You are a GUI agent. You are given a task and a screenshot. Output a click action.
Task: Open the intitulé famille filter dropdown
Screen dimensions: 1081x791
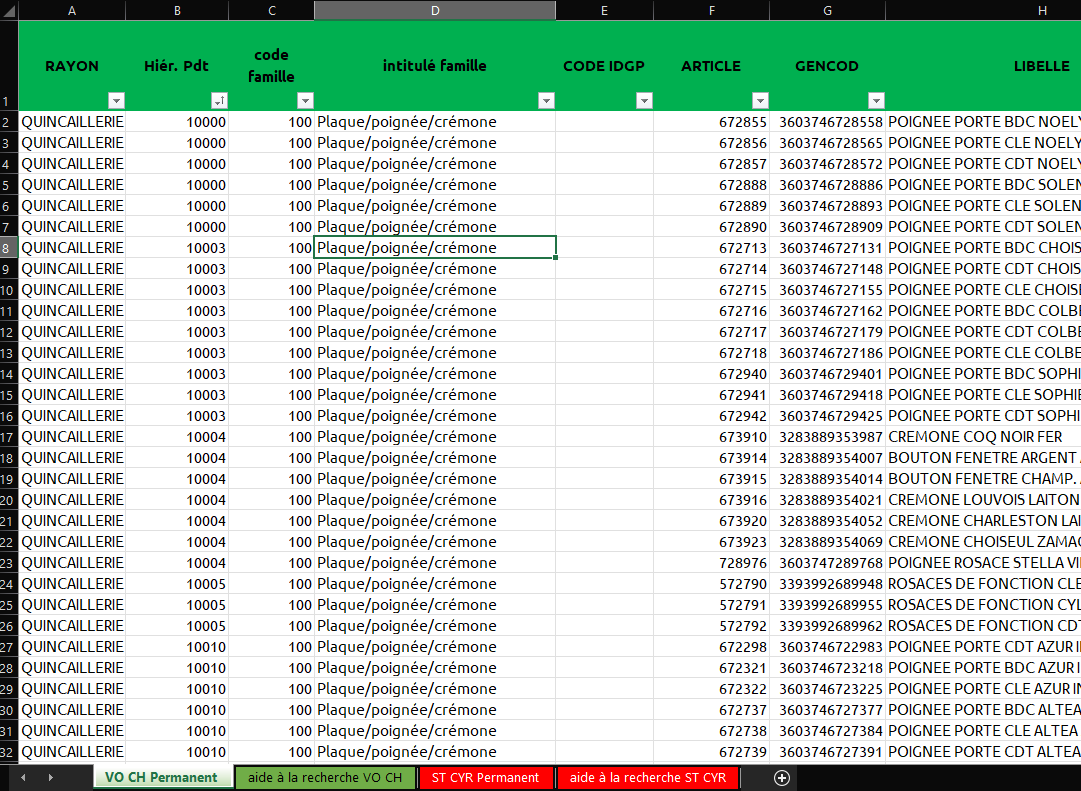[x=546, y=101]
